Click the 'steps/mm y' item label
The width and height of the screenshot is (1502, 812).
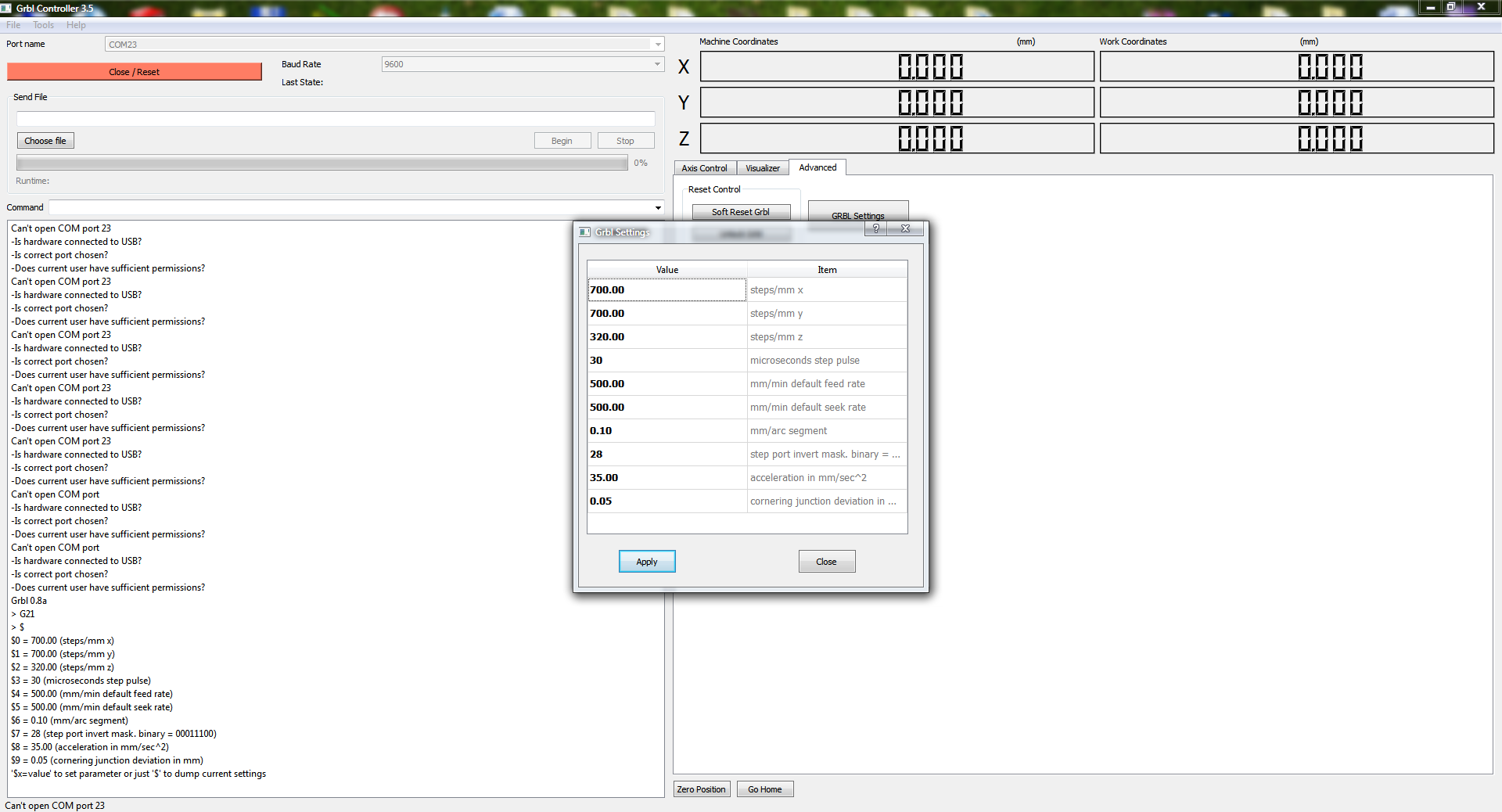pos(777,314)
